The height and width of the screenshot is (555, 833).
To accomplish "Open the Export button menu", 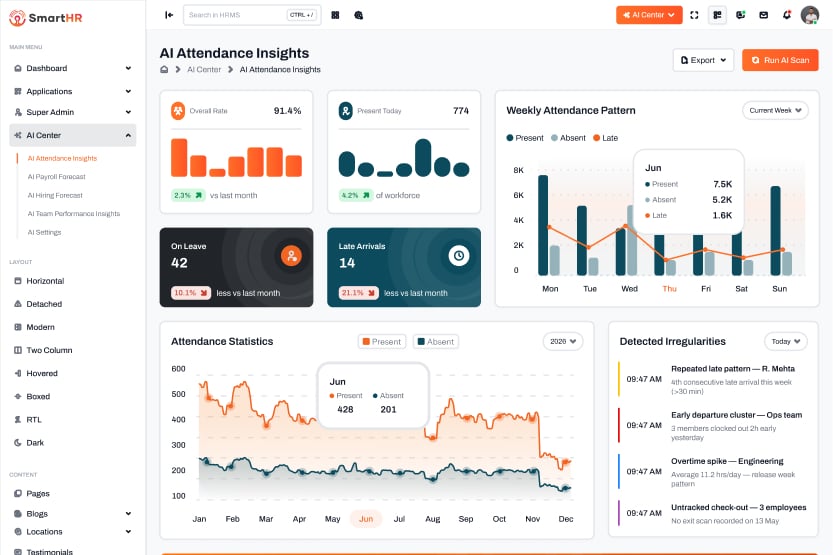I will (x=703, y=60).
